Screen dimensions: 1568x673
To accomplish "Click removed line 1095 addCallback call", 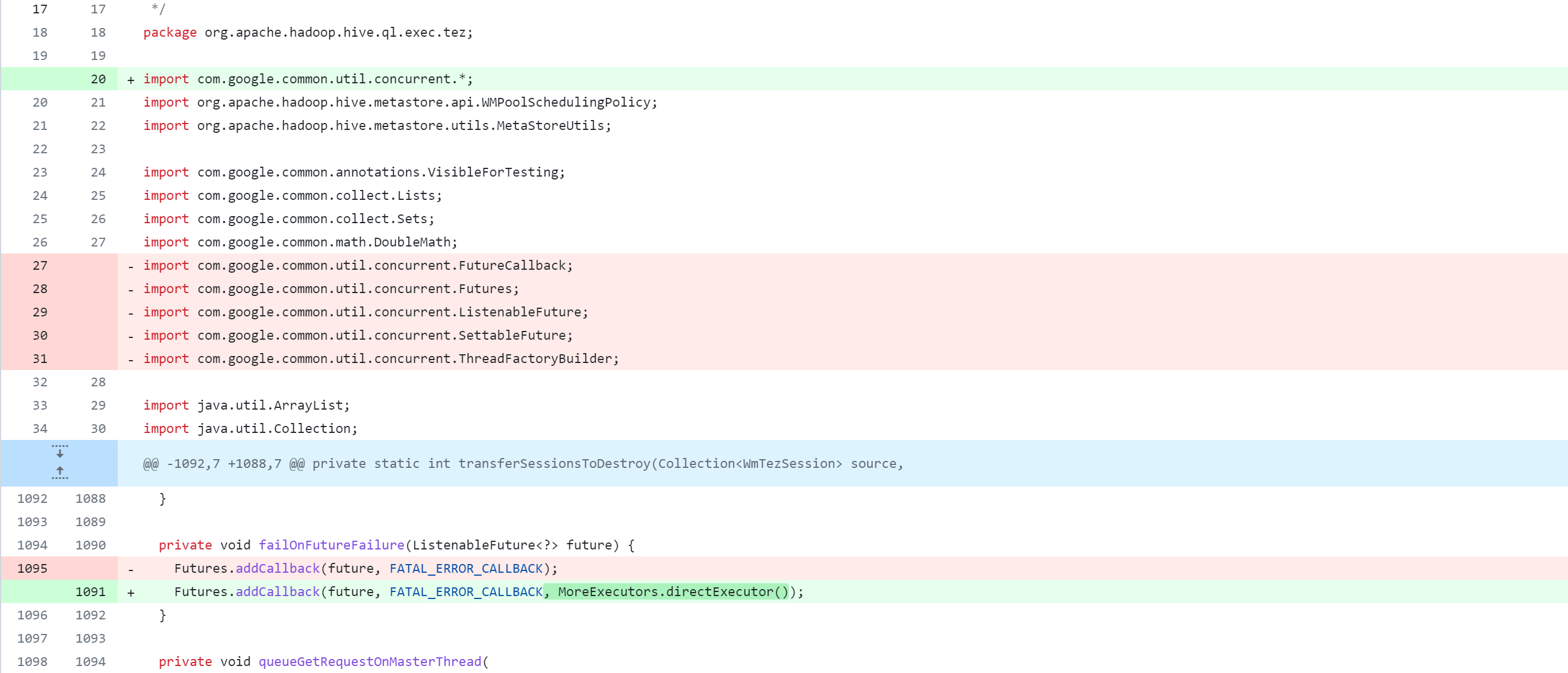I will (366, 568).
